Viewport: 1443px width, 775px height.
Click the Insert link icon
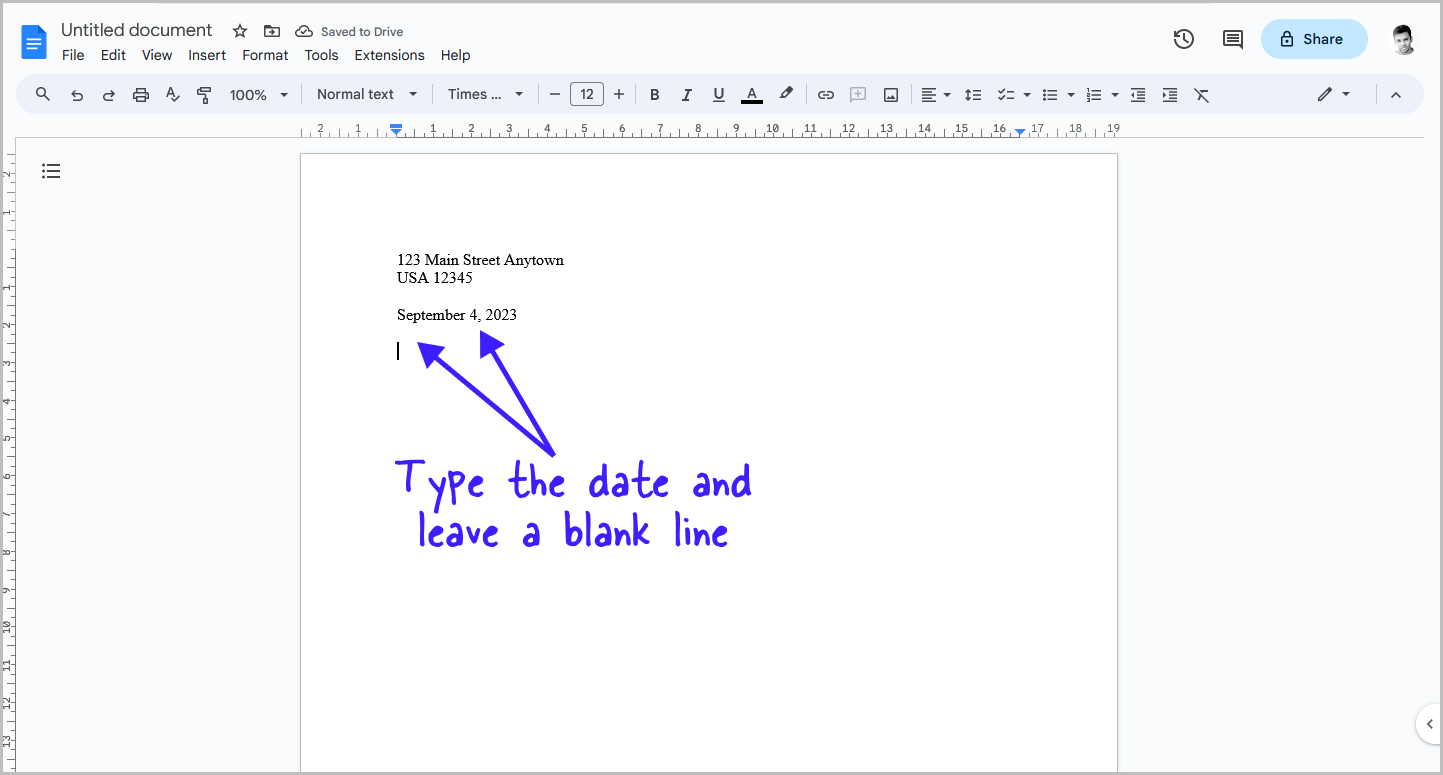[x=826, y=94]
